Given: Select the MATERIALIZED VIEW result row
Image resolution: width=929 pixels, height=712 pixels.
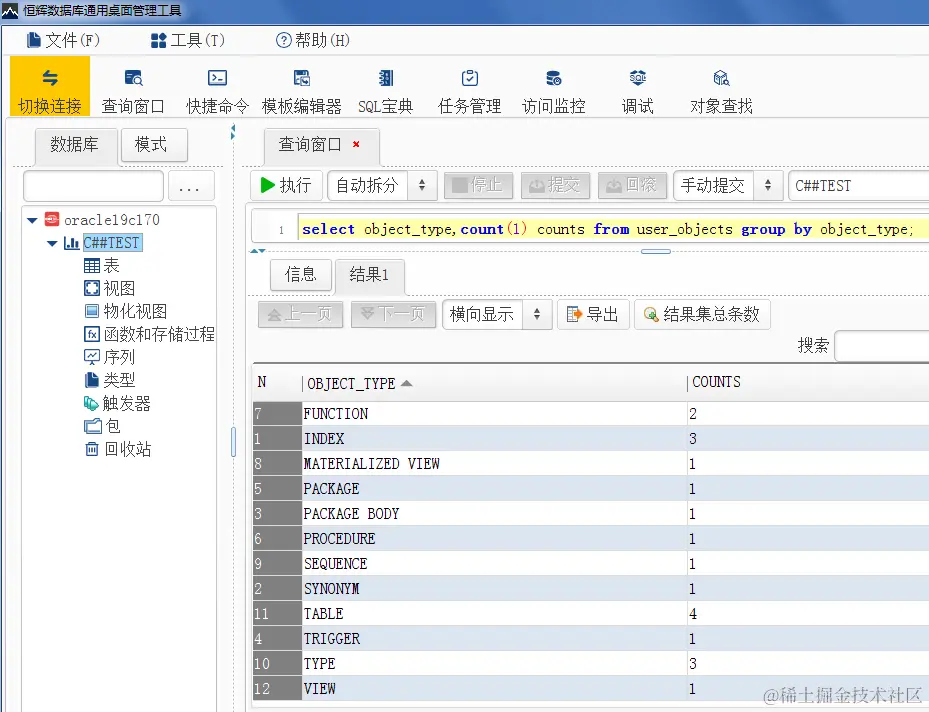Looking at the screenshot, I should tap(591, 463).
